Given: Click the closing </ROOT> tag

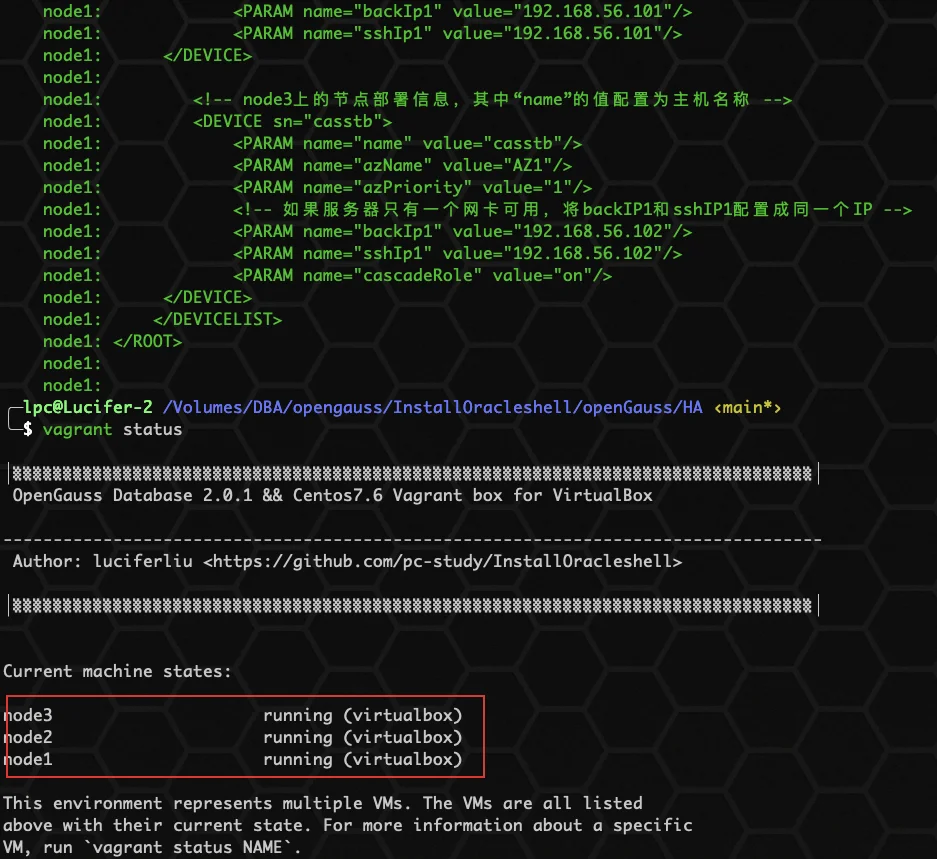Looking at the screenshot, I should pos(148,341).
